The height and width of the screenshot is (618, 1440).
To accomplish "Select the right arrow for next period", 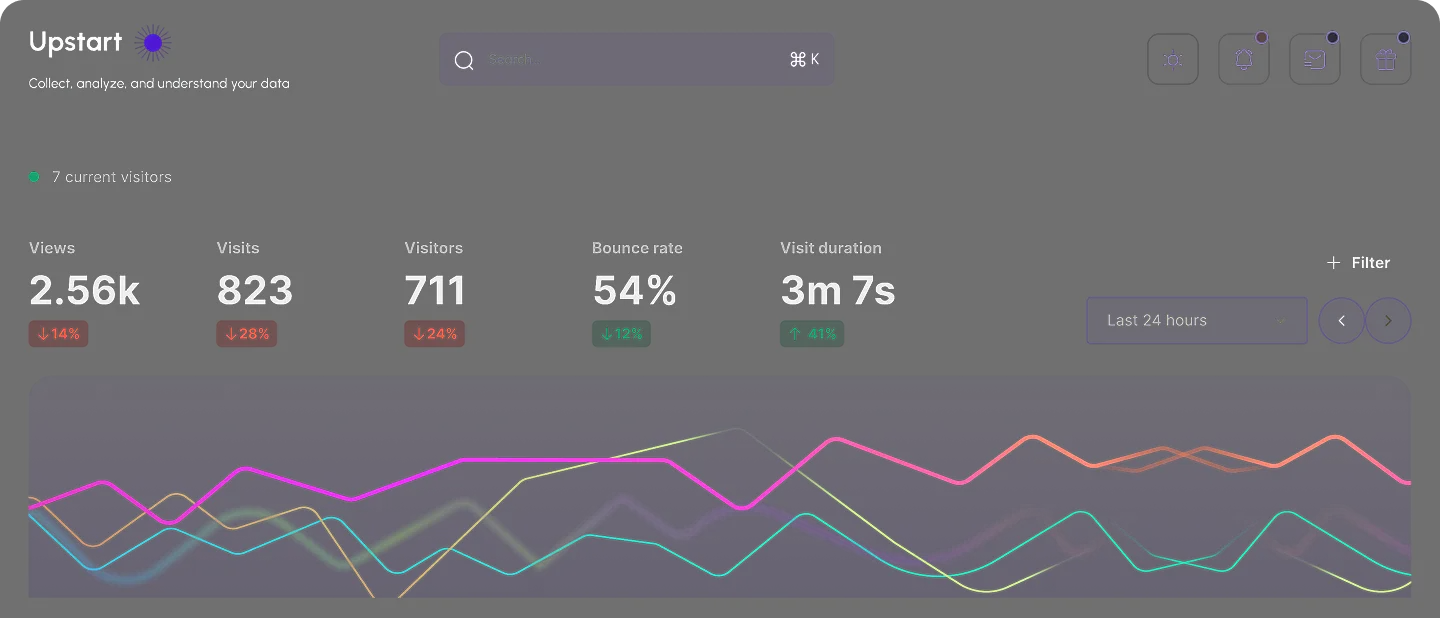I will tap(1388, 320).
